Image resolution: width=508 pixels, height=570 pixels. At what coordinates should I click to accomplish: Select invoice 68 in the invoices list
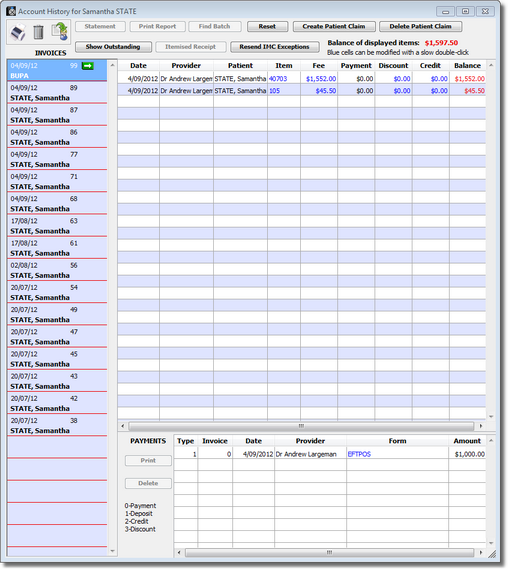tap(57, 204)
